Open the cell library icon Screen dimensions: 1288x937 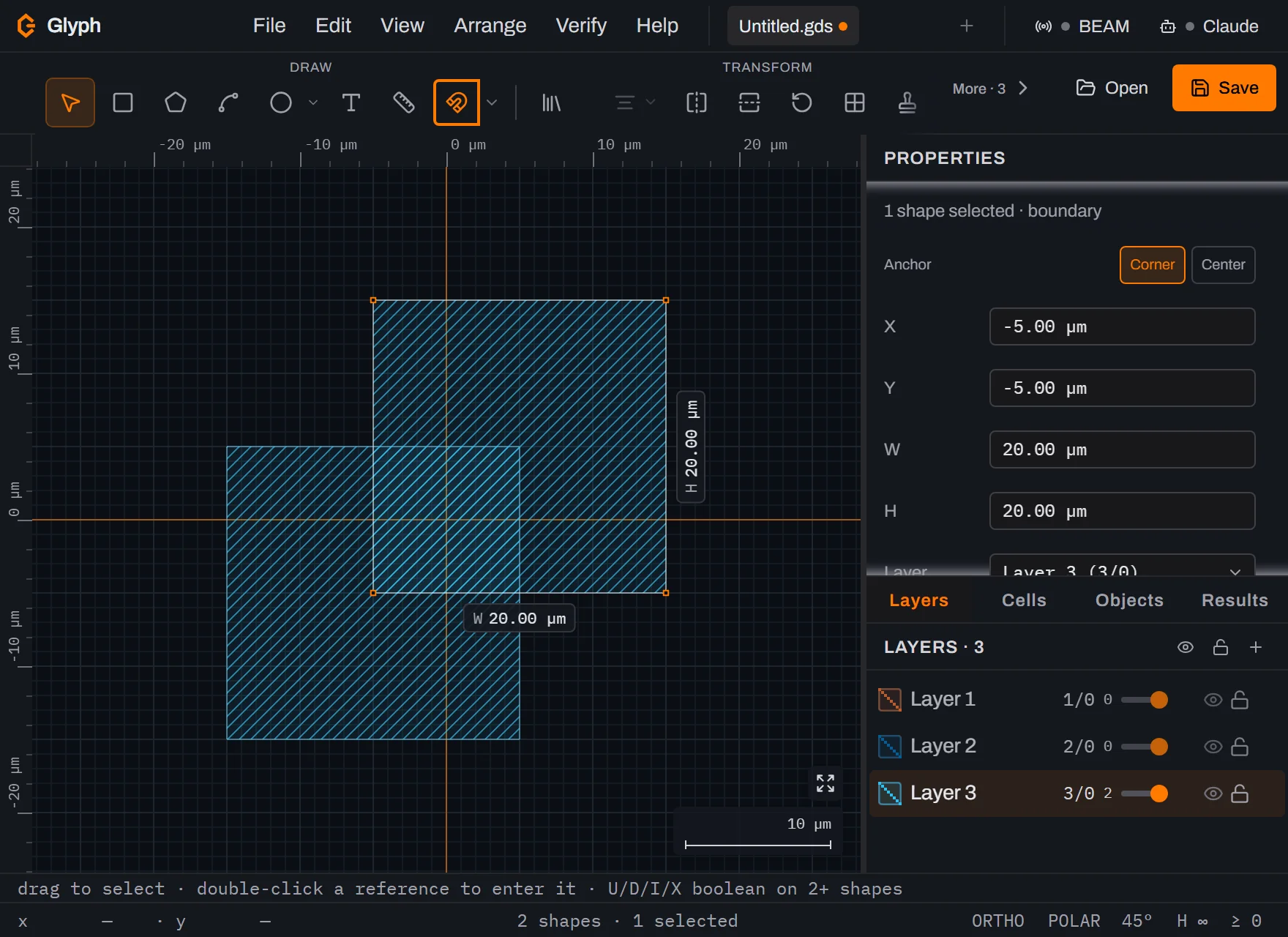(552, 102)
